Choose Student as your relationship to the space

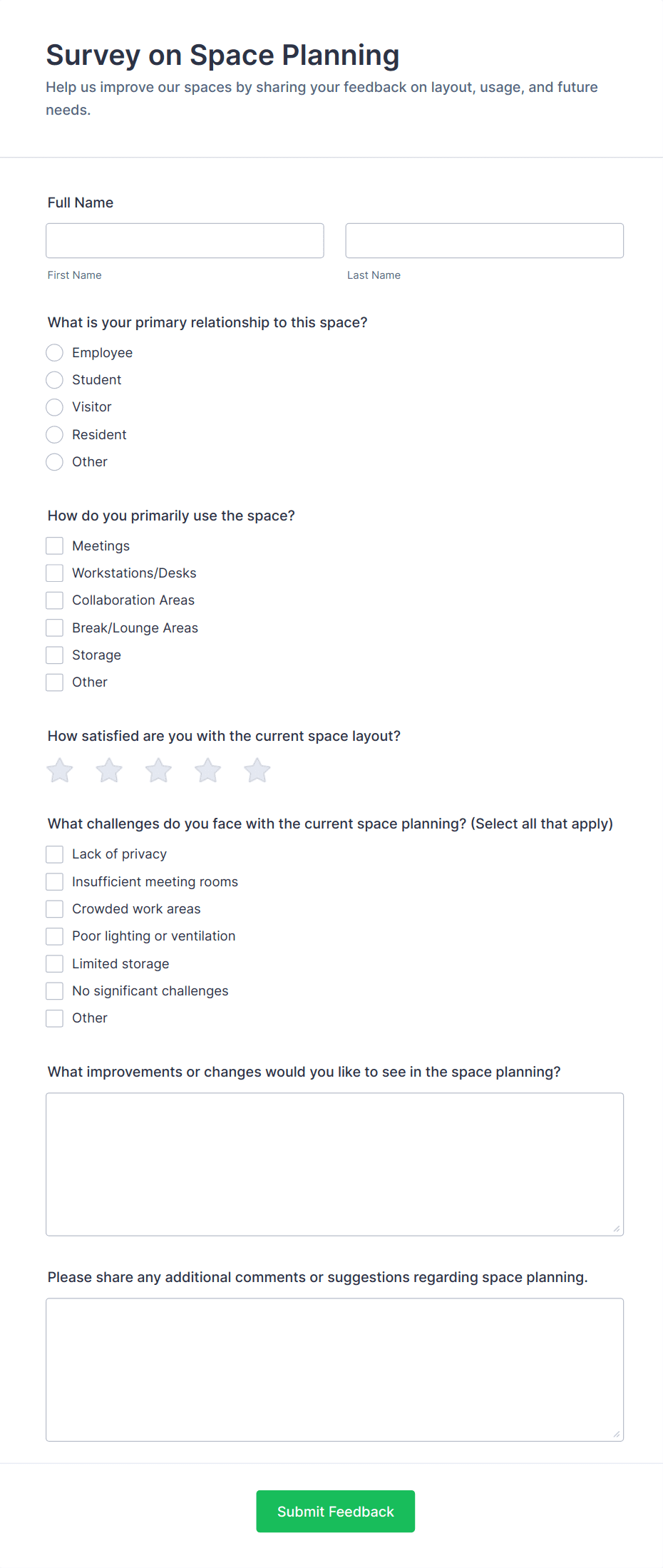pyautogui.click(x=54, y=379)
